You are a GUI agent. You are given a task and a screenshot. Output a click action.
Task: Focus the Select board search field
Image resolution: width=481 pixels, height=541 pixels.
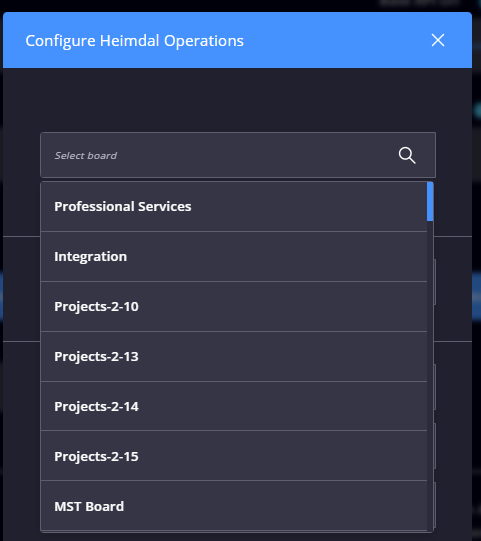click(238, 155)
